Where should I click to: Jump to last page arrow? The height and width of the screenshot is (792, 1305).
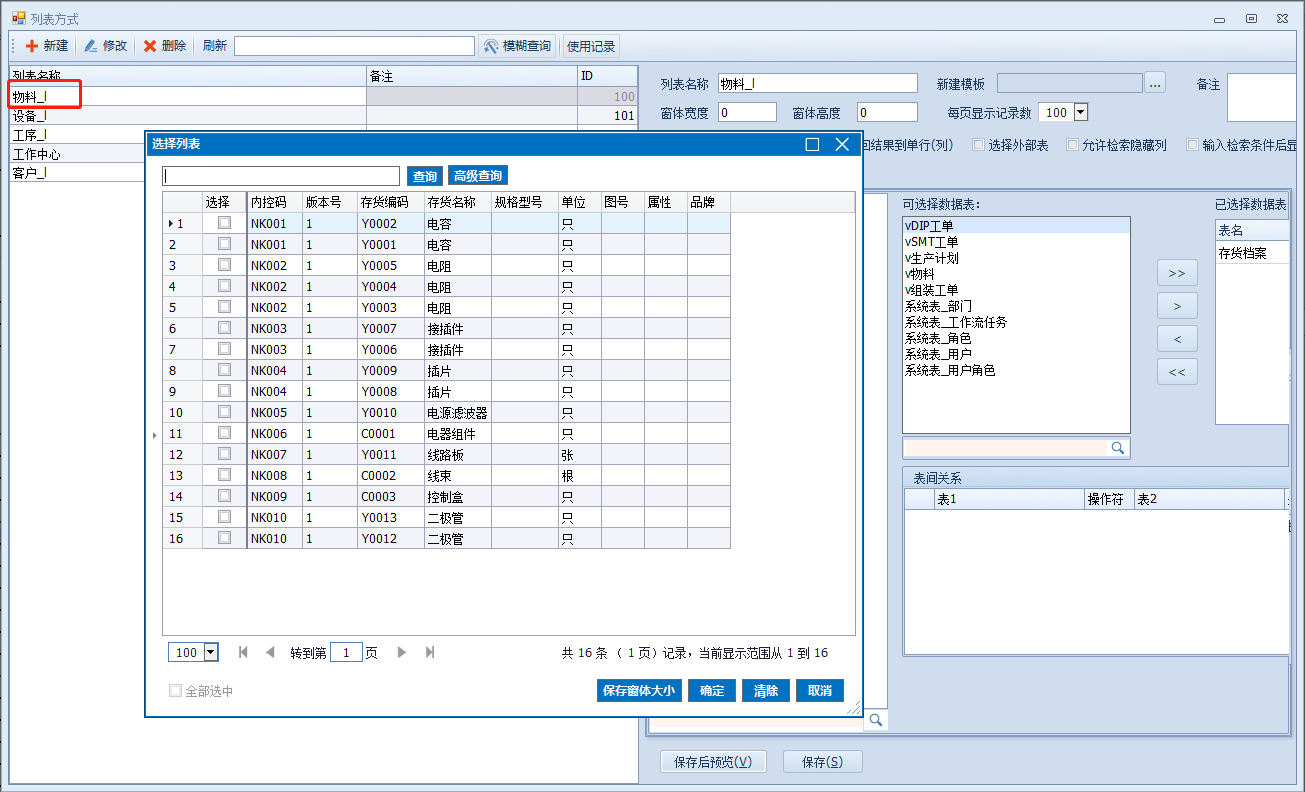[x=430, y=652]
